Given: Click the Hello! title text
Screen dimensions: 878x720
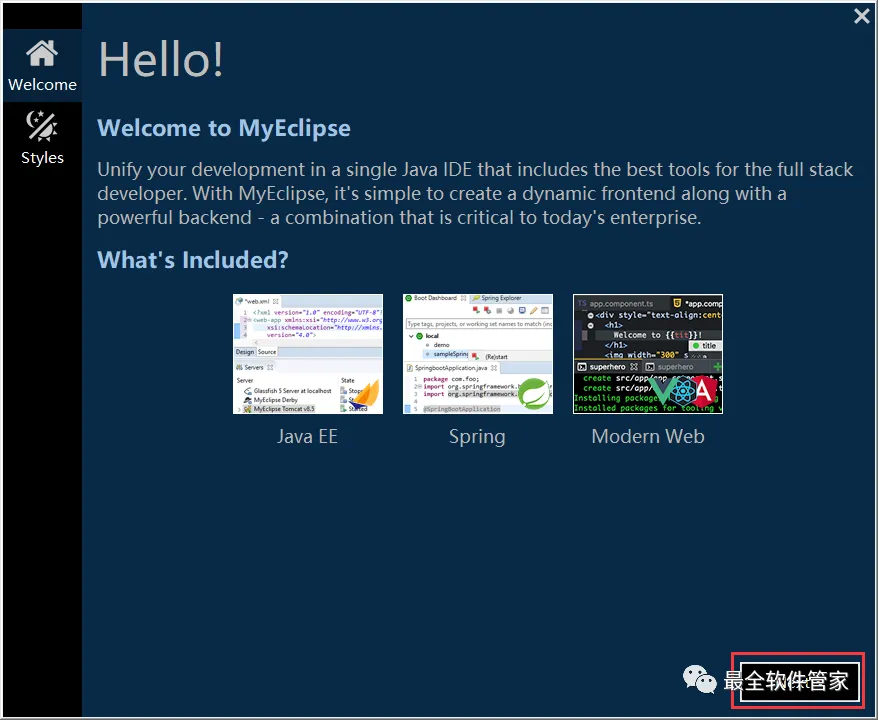Looking at the screenshot, I should [x=161, y=59].
